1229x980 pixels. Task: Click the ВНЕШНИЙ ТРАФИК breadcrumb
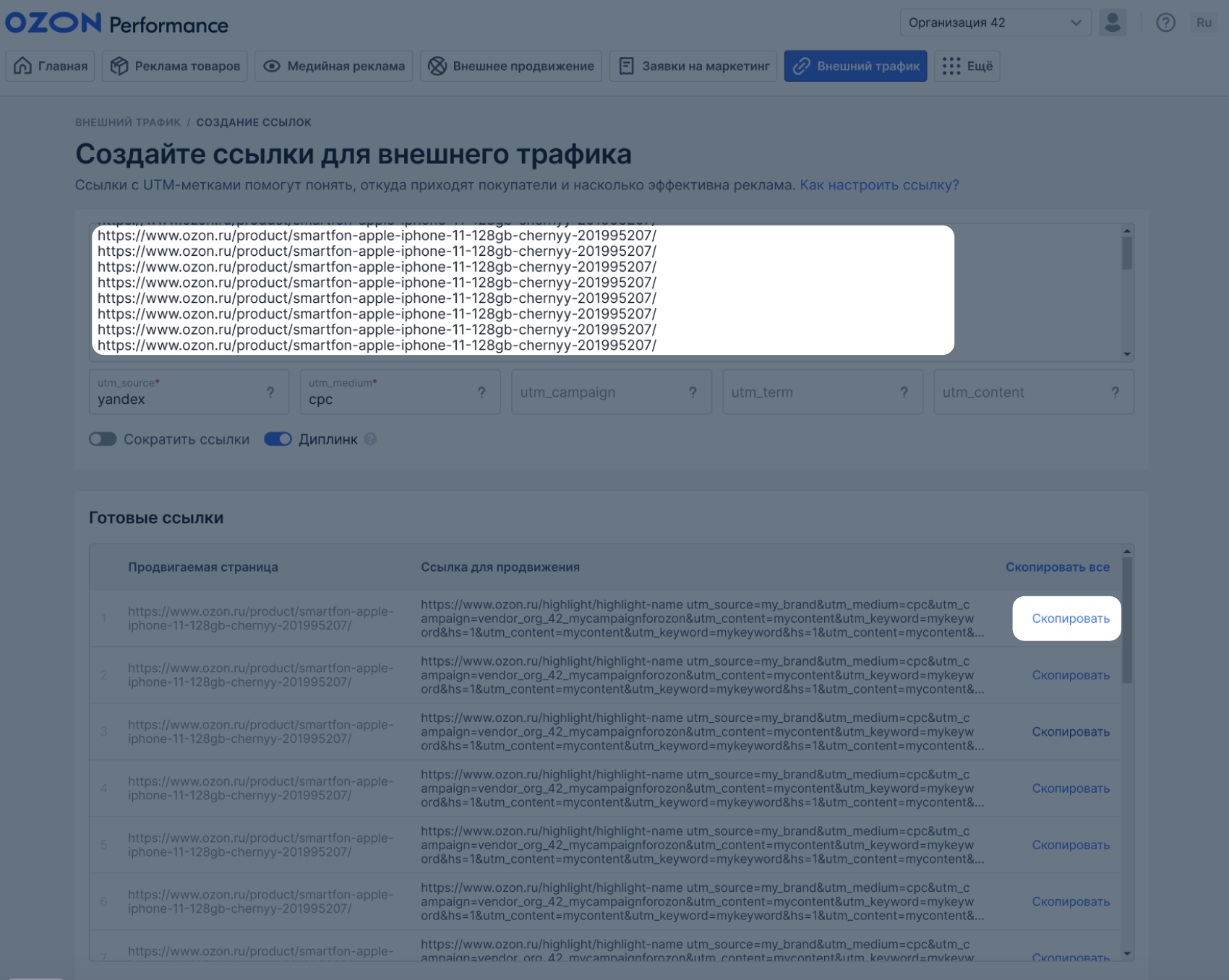(x=128, y=122)
